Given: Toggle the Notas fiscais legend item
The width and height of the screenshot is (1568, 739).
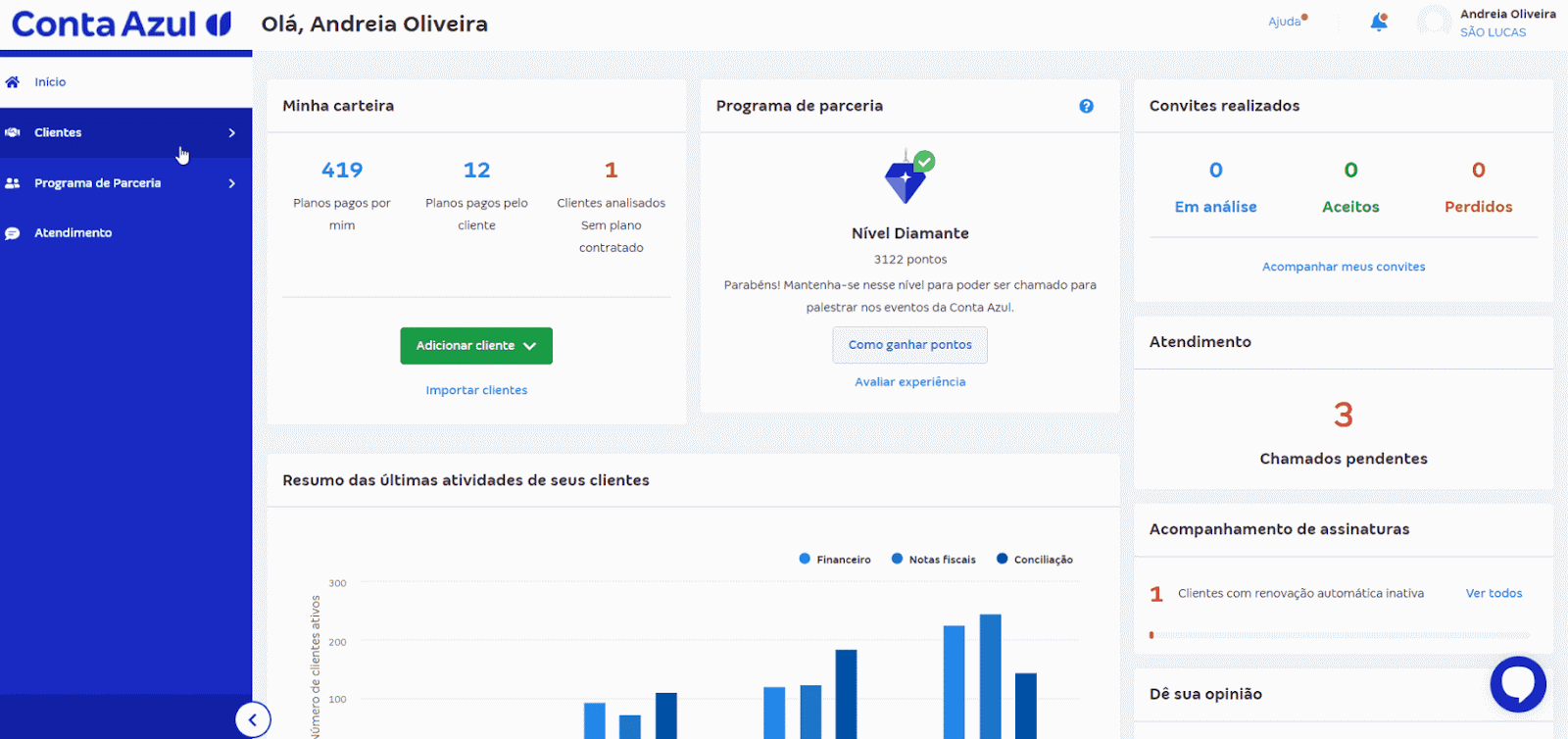Looking at the screenshot, I should [934, 560].
